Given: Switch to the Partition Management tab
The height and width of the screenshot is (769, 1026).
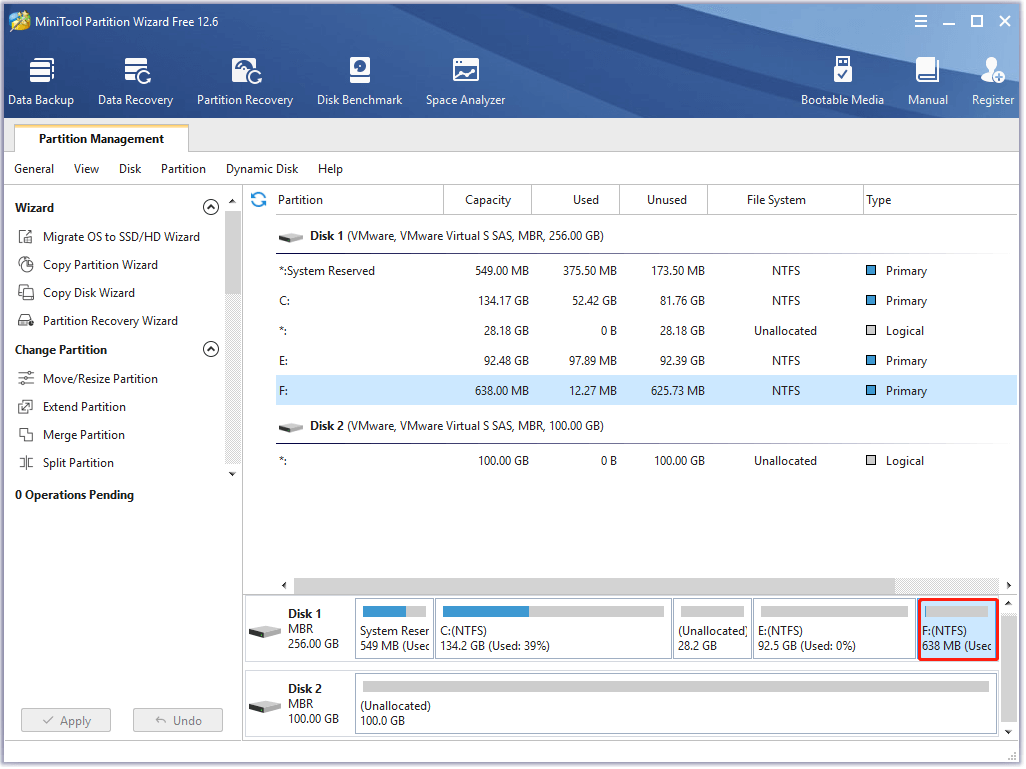Looking at the screenshot, I should coord(100,138).
